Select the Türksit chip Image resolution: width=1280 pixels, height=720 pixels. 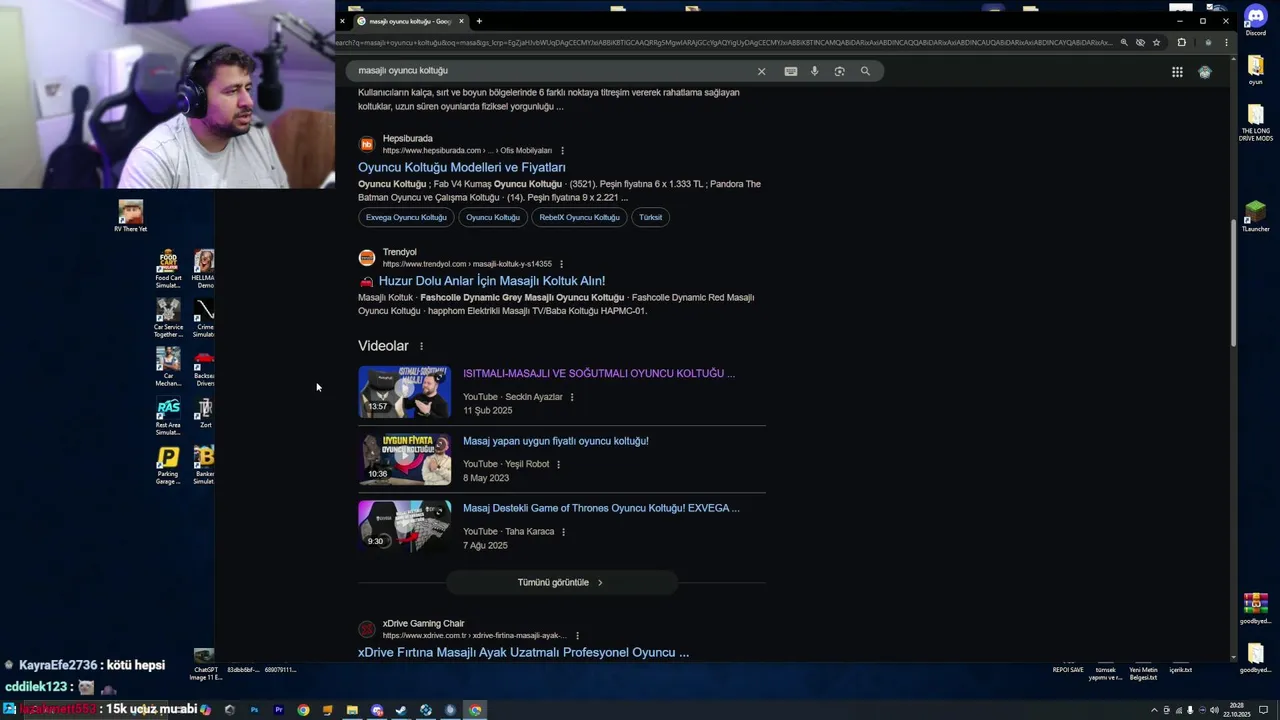click(651, 217)
